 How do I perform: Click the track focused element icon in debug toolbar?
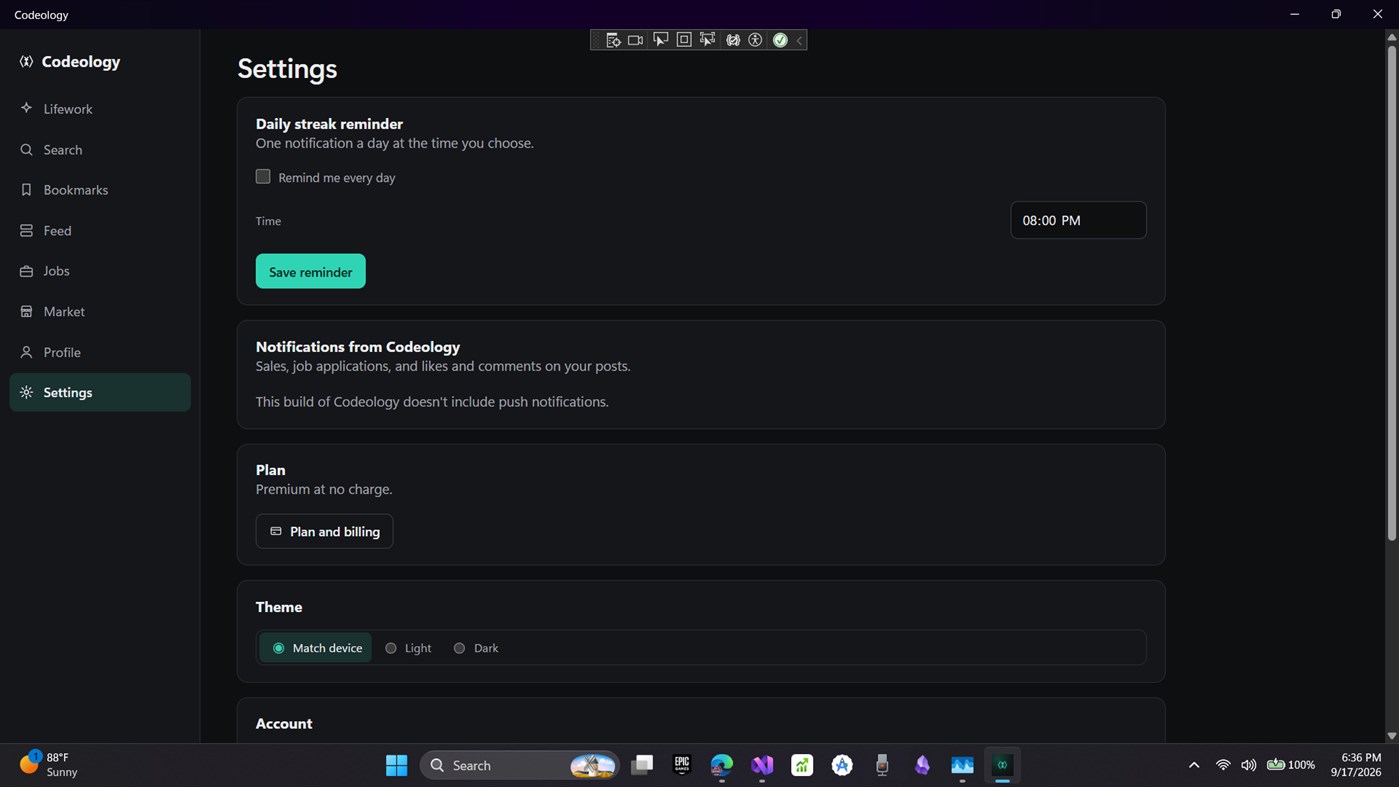click(x=708, y=40)
